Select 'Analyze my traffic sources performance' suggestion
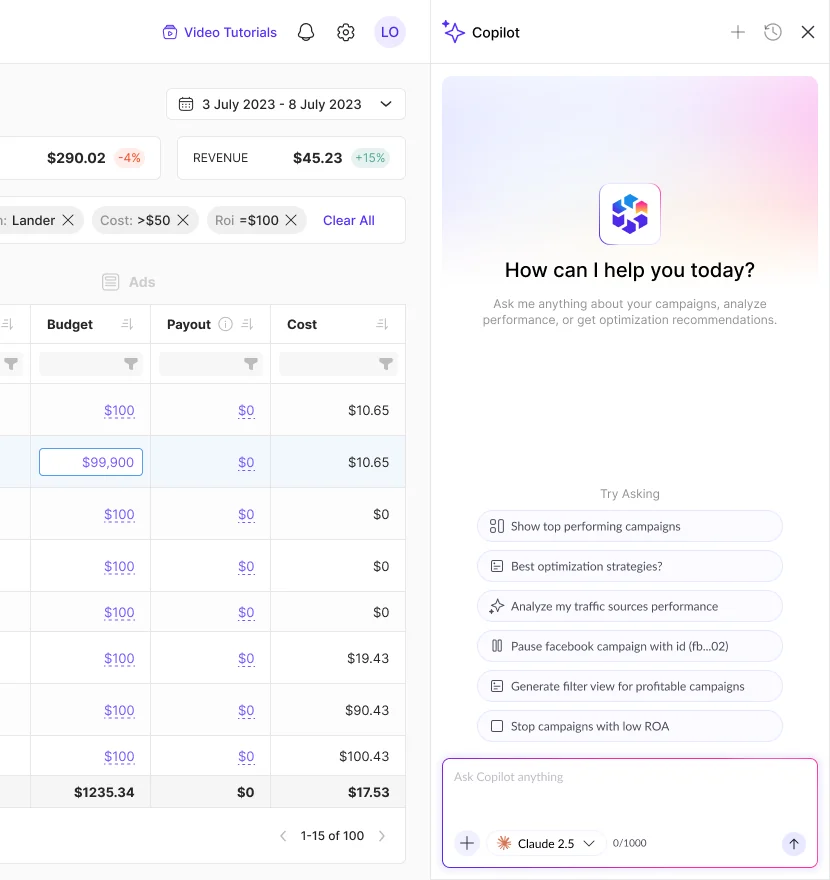The height and width of the screenshot is (880, 830). (630, 606)
